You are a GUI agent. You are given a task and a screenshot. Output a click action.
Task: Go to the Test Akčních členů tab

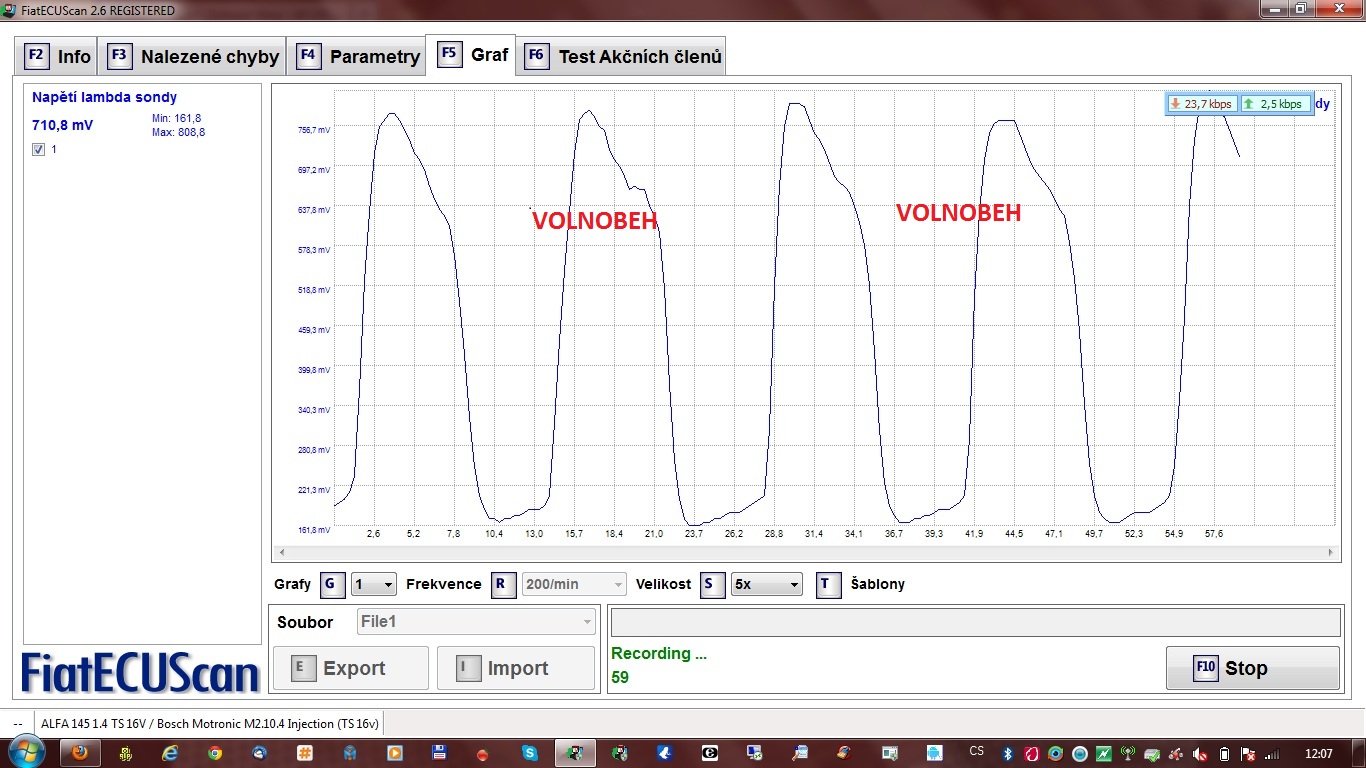click(622, 56)
